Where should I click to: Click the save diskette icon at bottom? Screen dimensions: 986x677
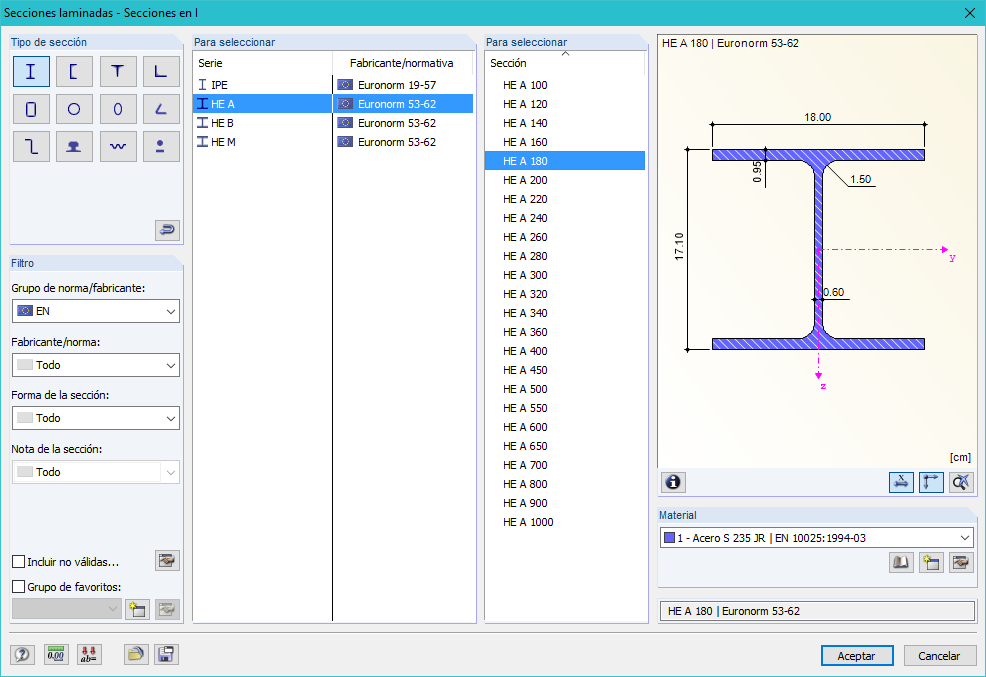(166, 654)
